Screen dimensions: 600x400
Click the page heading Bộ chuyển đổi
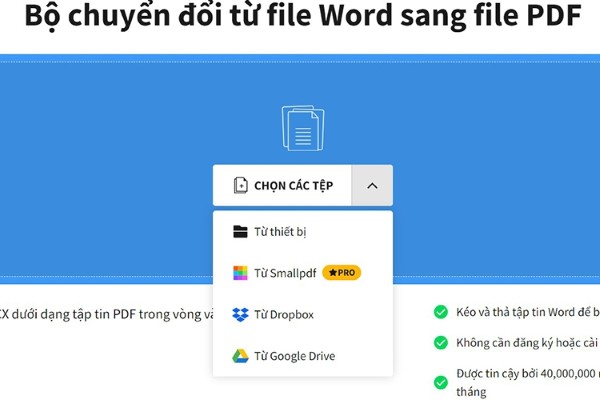pos(303,16)
